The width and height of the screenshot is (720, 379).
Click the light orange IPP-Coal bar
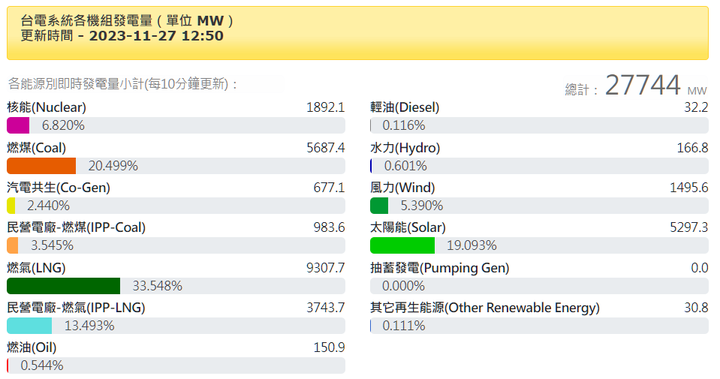(x=13, y=246)
